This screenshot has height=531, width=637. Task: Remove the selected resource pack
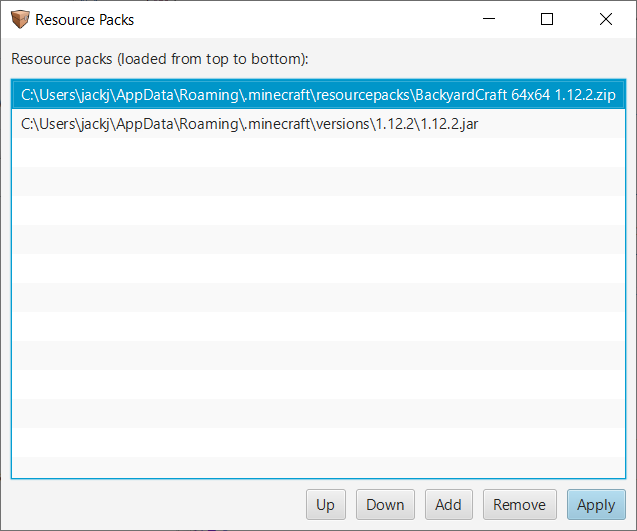pos(519,505)
